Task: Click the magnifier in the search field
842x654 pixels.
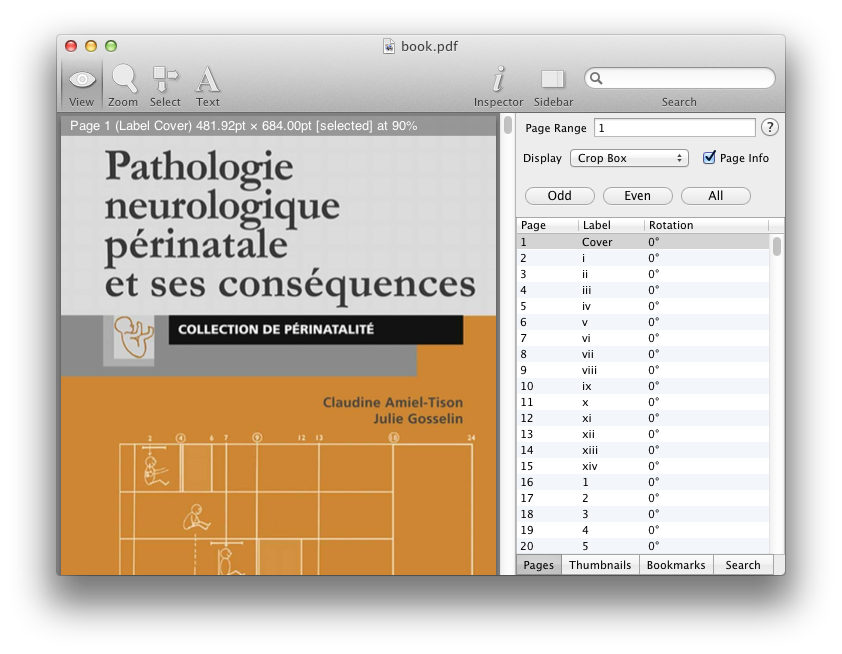Action: tap(596, 78)
